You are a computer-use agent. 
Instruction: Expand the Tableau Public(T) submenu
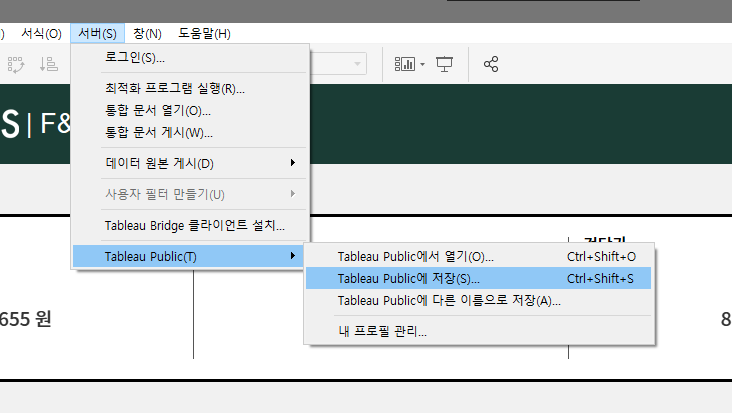pos(190,256)
